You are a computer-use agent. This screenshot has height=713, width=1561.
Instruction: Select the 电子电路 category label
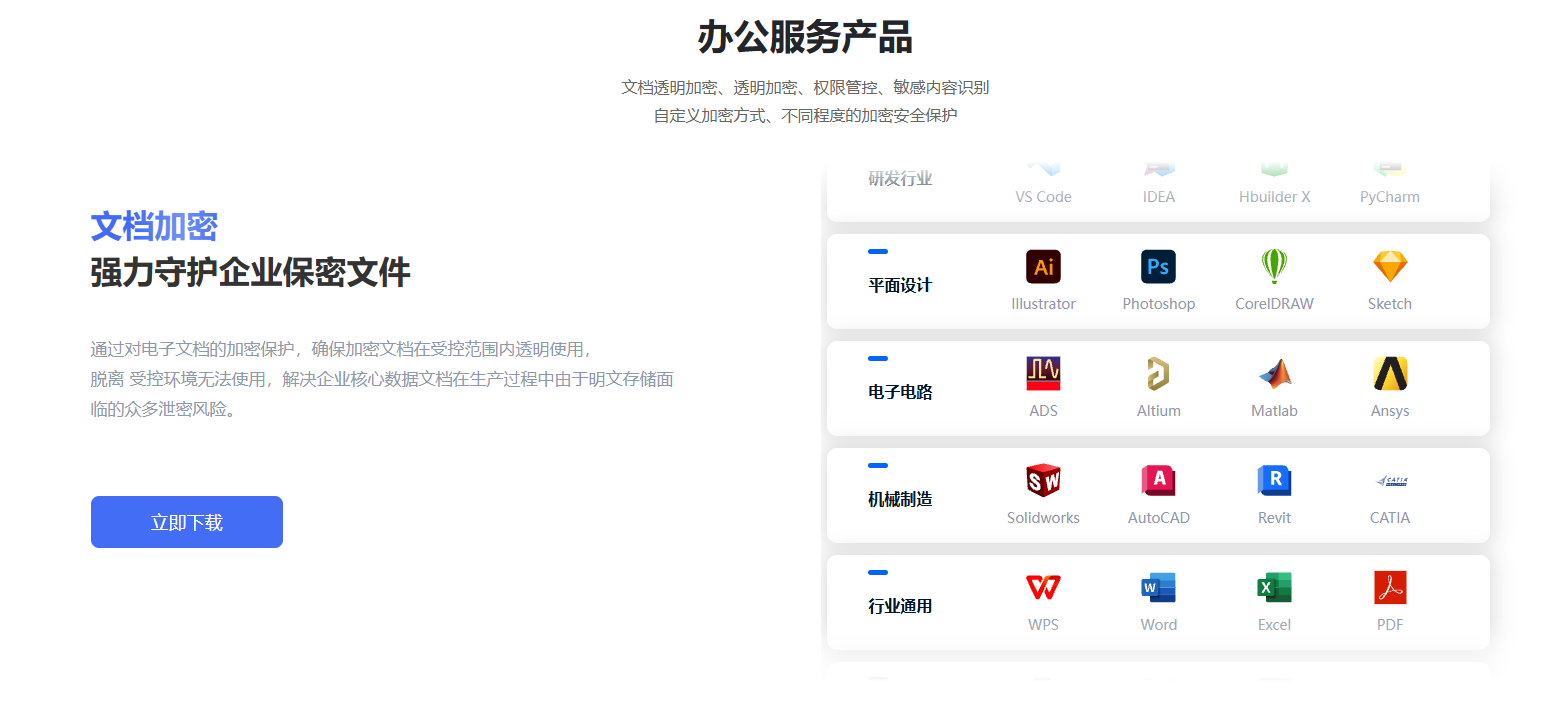click(900, 393)
